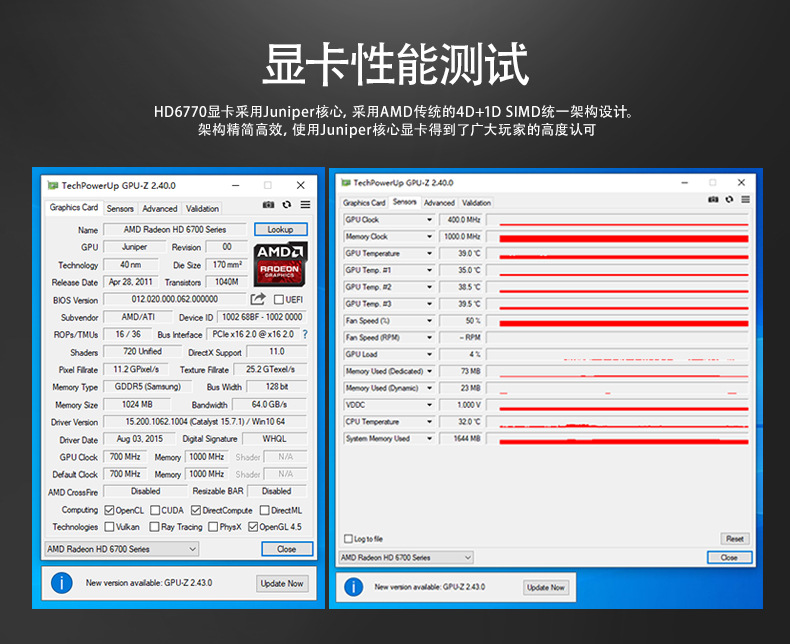Toggle PhysX checkbox
Screen dimensions: 790x644
(x=213, y=527)
